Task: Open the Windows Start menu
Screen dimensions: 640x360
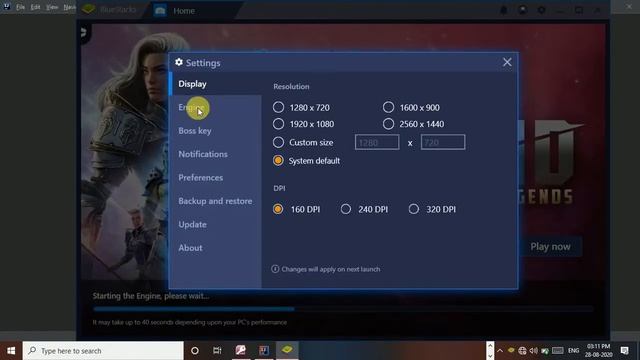Action: pyautogui.click(x=11, y=351)
